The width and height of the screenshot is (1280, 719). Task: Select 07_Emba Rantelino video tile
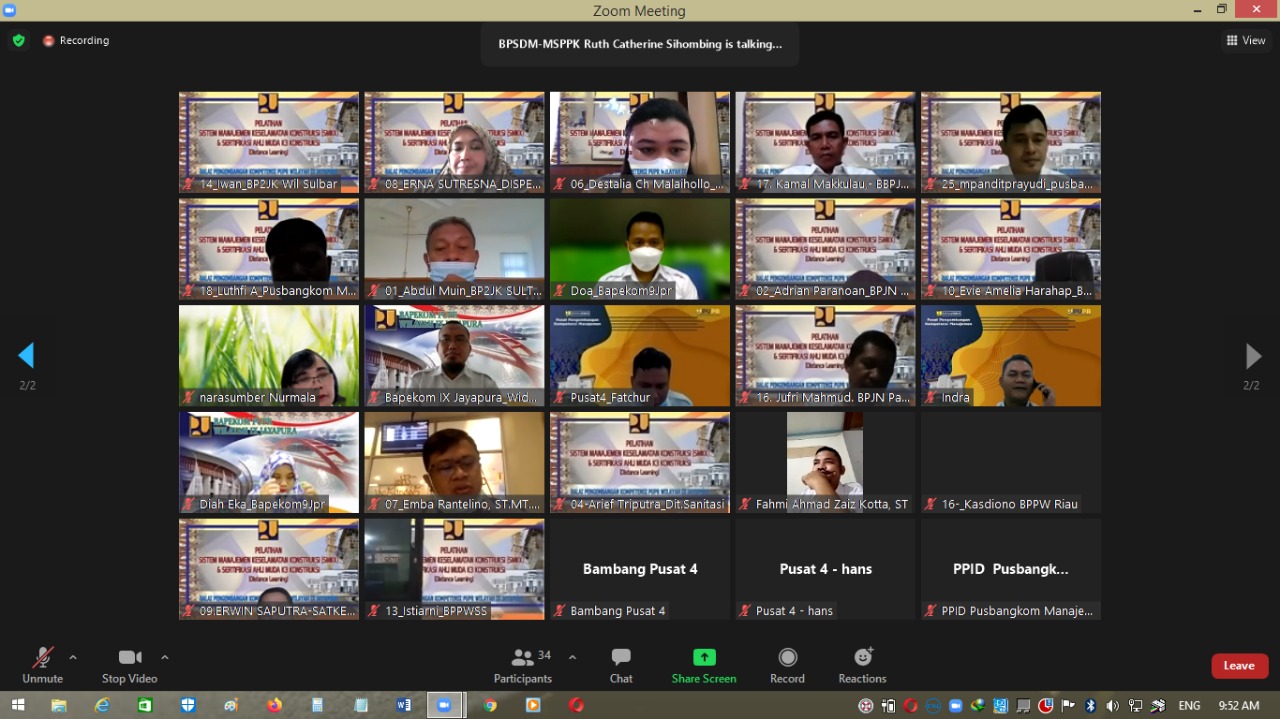tap(454, 462)
